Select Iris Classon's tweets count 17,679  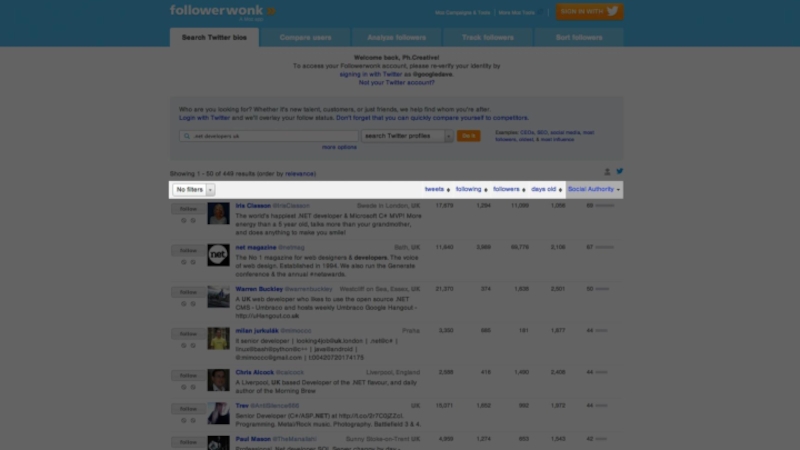point(444,206)
